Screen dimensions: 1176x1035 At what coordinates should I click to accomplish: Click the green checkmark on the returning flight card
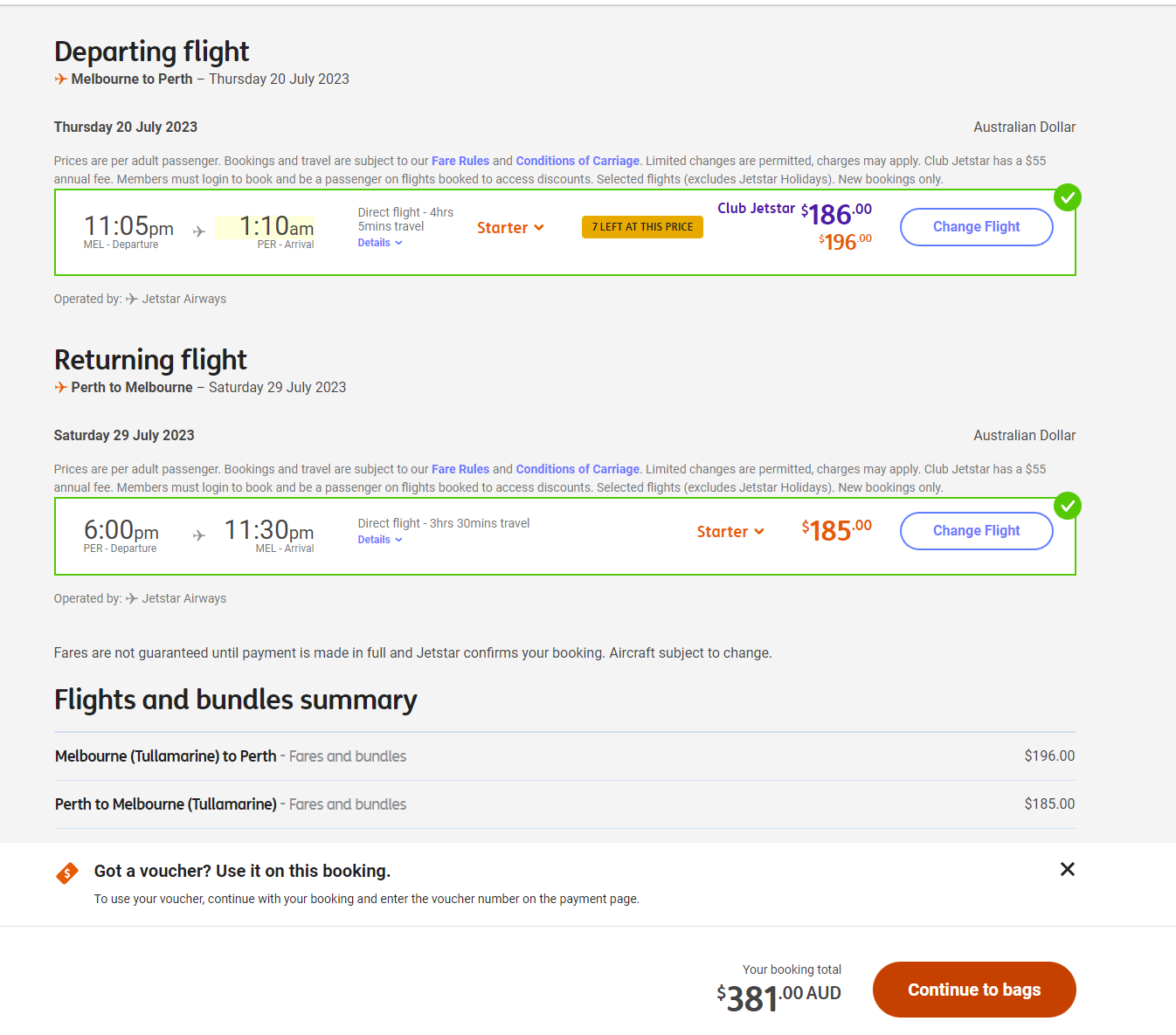1067,506
